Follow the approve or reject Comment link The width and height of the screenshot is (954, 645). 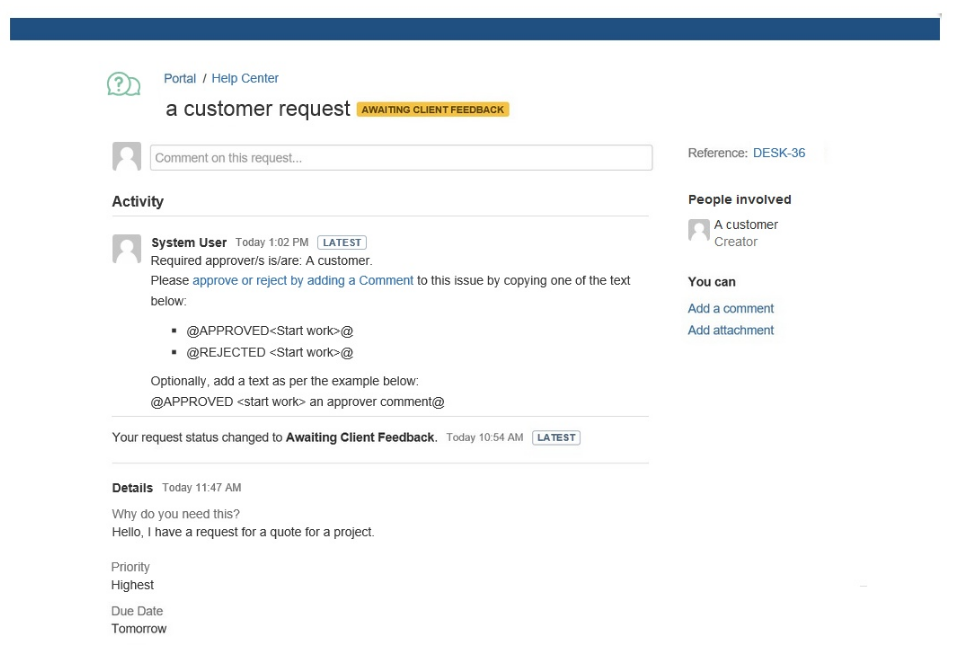click(x=303, y=281)
